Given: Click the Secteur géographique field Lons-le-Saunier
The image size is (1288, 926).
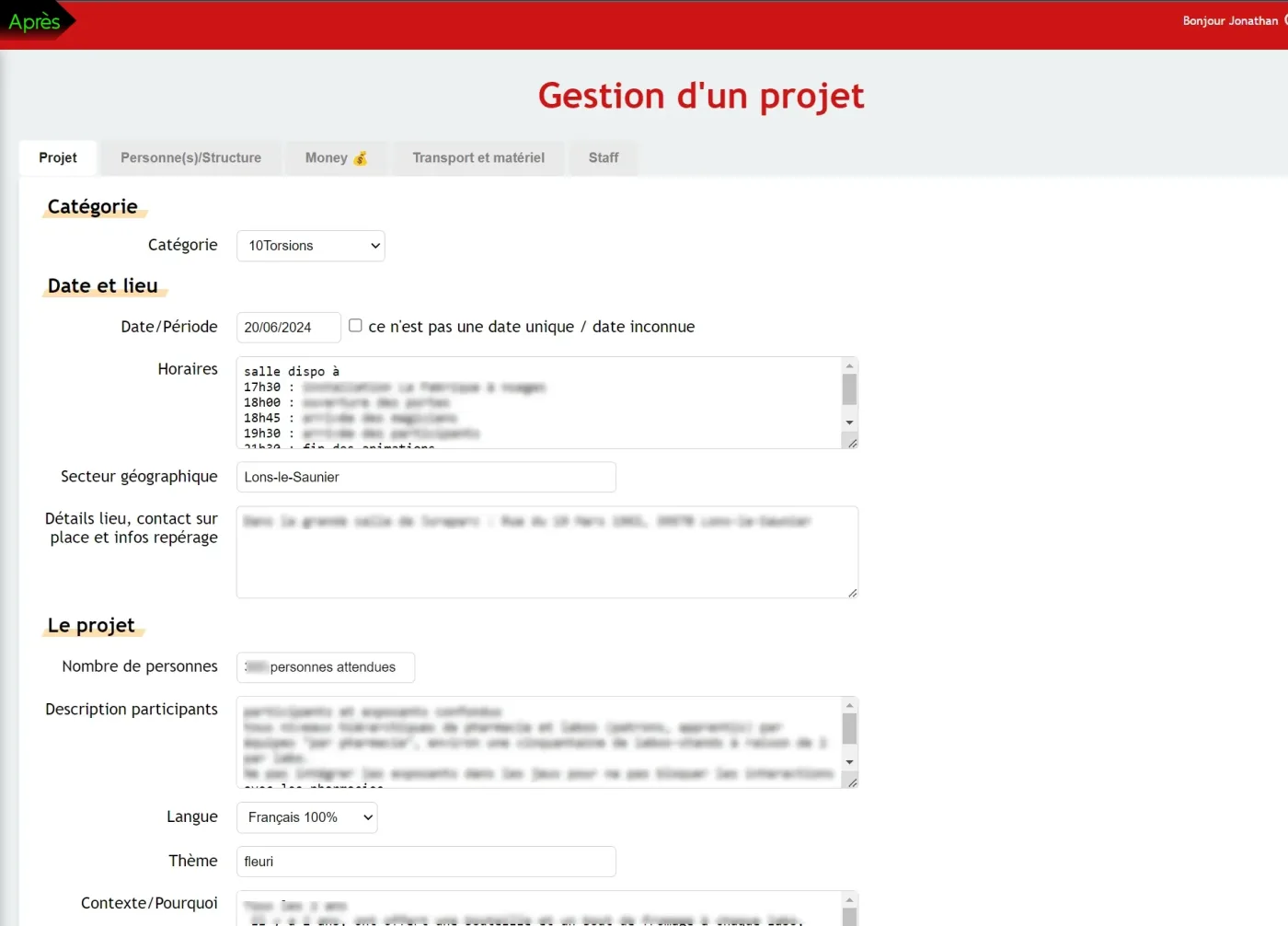Looking at the screenshot, I should tap(426, 477).
